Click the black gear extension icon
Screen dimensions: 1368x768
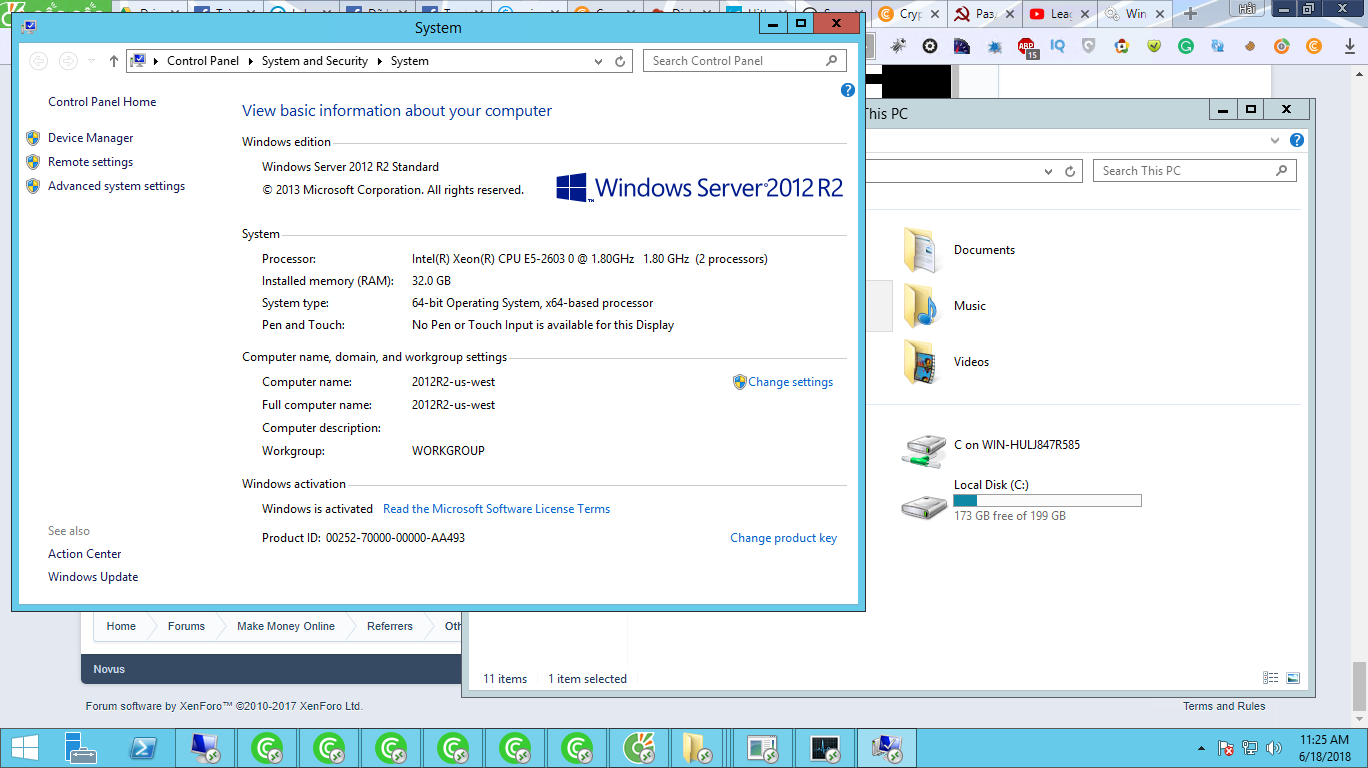[929, 46]
